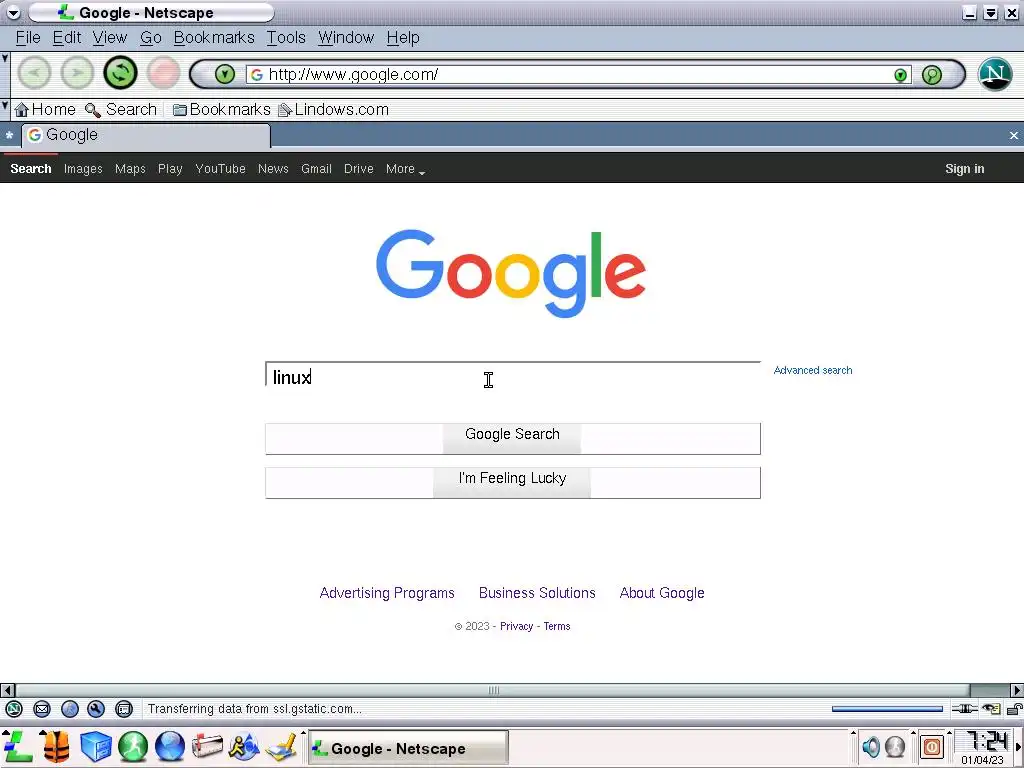
Task: Open the View menu
Action: pos(110,38)
